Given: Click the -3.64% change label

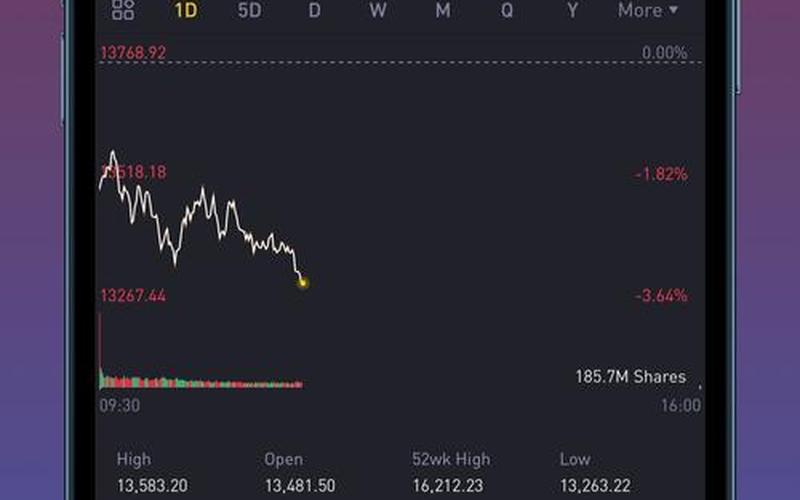Looking at the screenshot, I should (661, 296).
